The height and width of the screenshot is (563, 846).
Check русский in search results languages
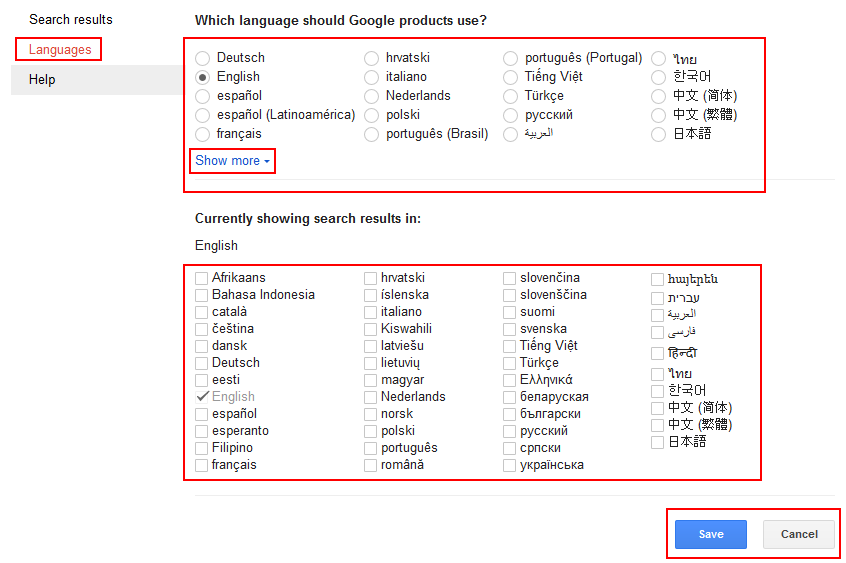tap(509, 432)
